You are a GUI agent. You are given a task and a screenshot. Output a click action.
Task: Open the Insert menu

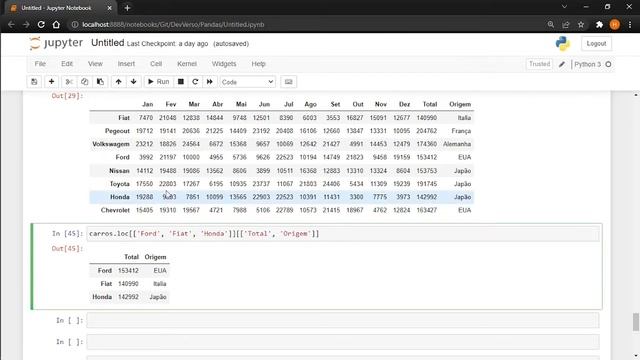(x=126, y=64)
